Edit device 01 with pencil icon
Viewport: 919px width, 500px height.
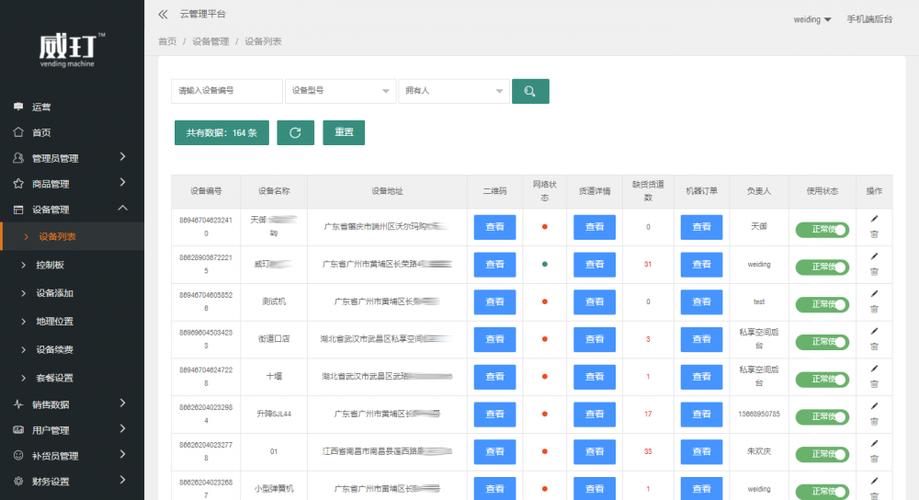click(x=874, y=444)
